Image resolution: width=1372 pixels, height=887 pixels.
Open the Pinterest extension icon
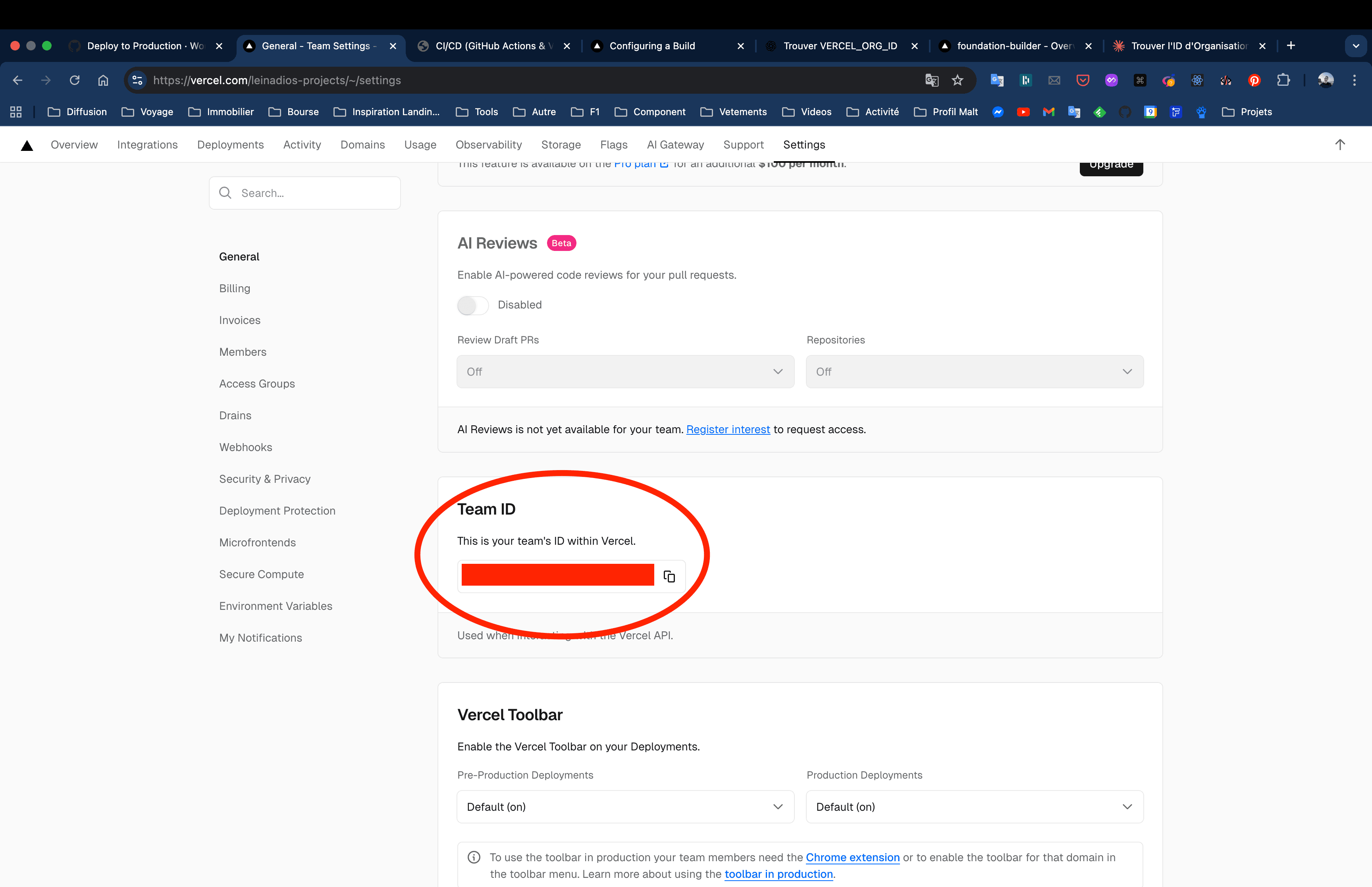pos(1254,80)
